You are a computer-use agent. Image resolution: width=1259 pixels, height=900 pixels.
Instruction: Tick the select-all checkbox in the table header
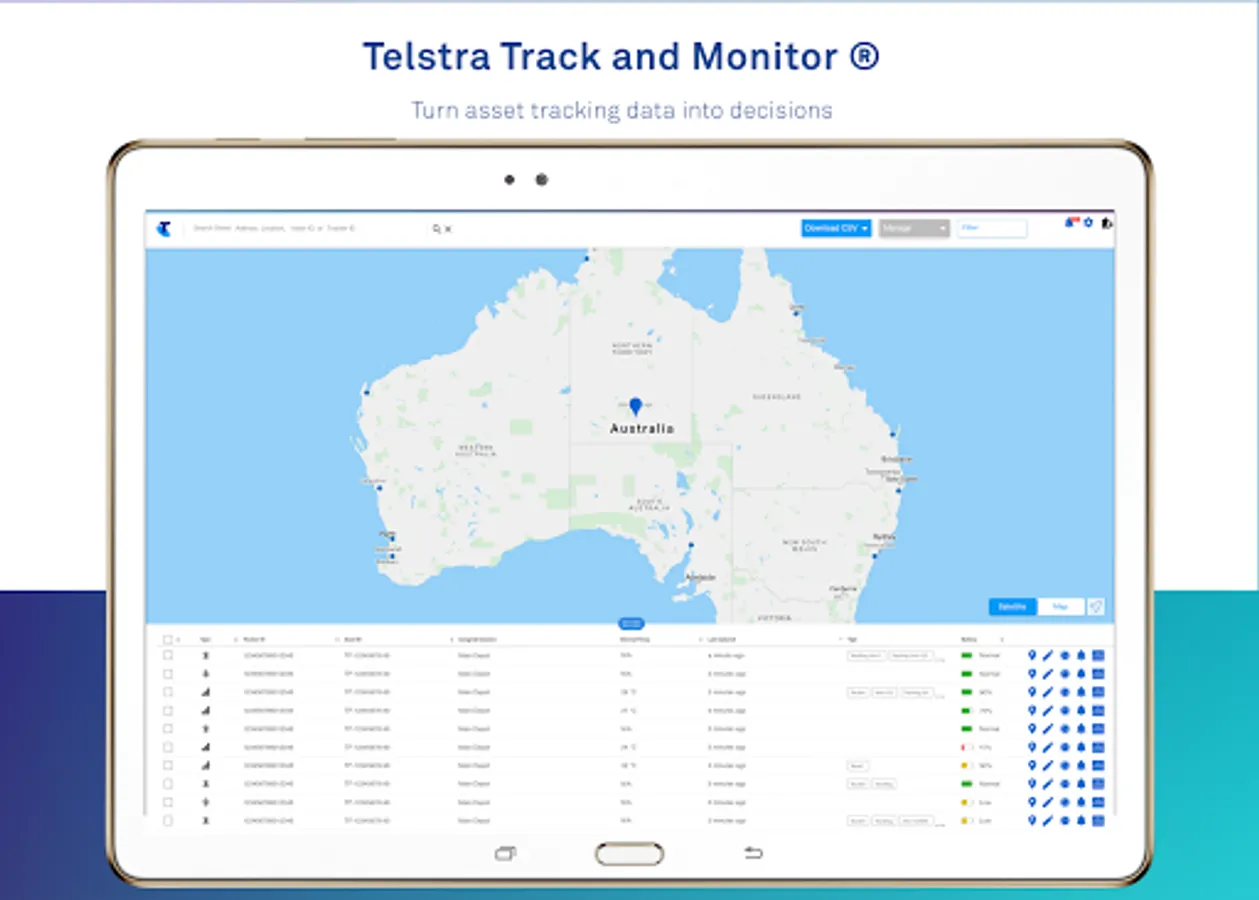click(x=168, y=639)
